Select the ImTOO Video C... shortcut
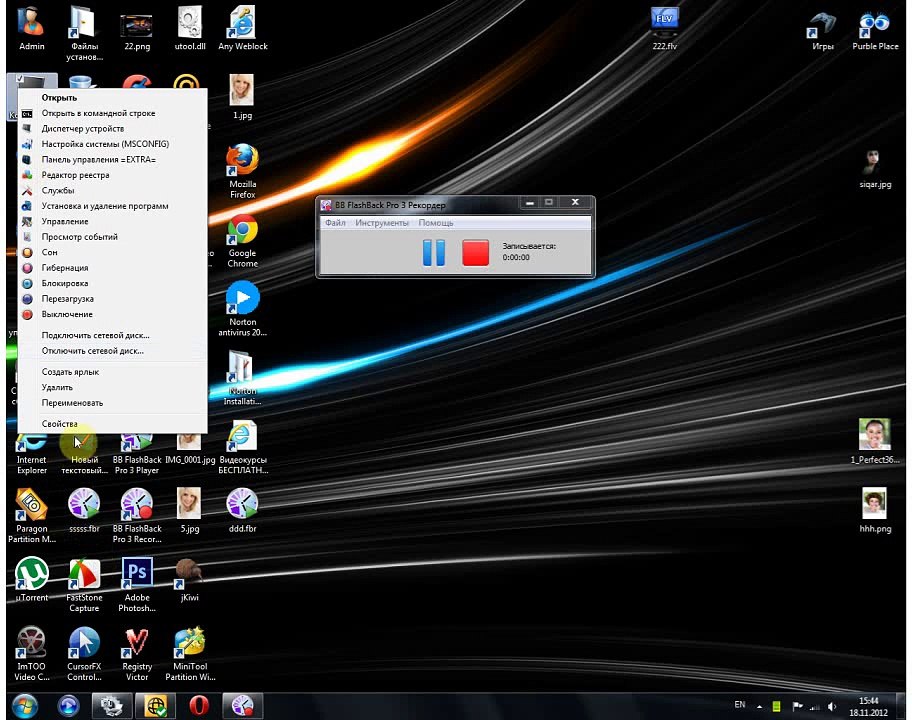The image size is (912, 720). pyautogui.click(x=31, y=653)
